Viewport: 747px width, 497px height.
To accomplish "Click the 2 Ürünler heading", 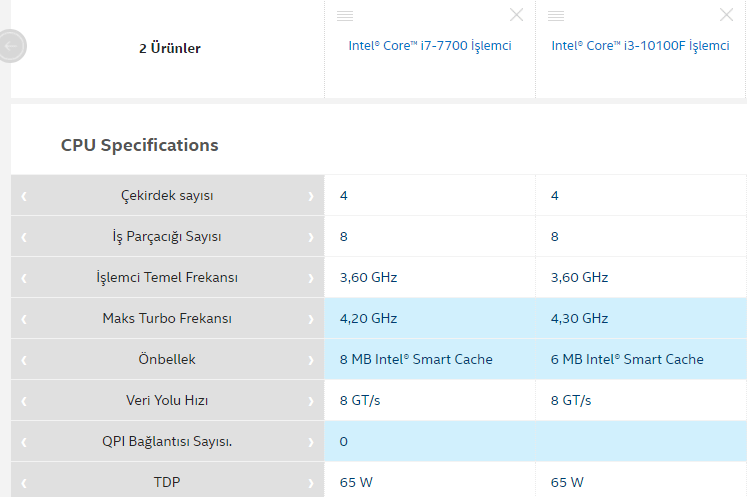I will [x=170, y=48].
